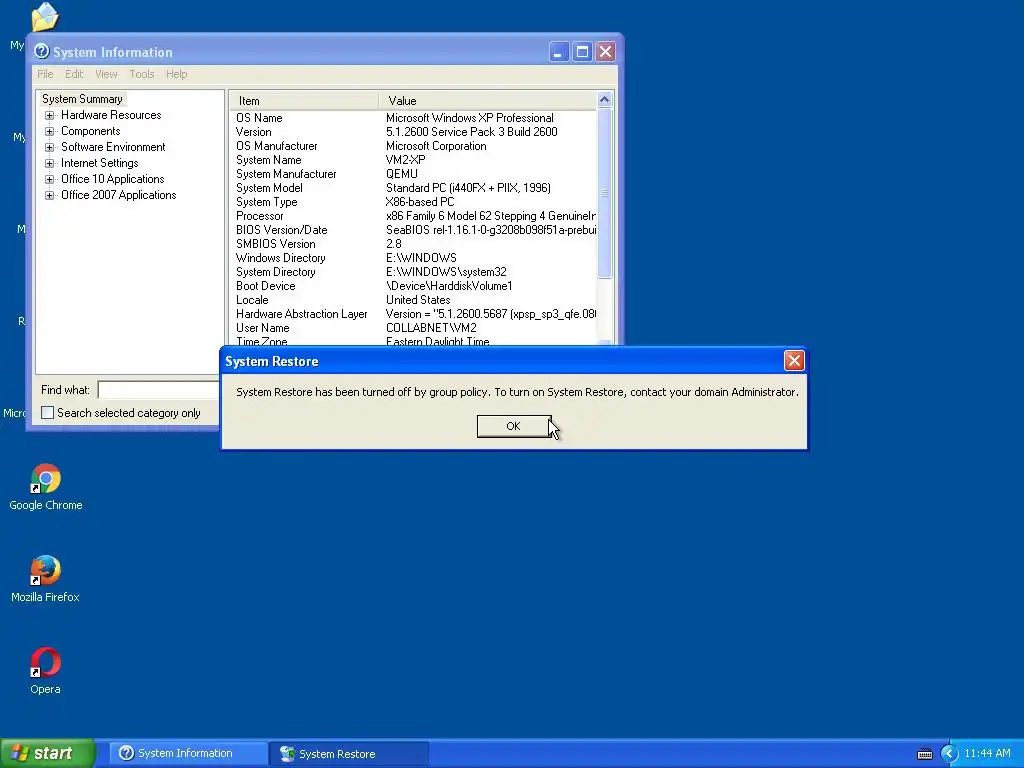Open Tools menu in System Information

tap(142, 74)
